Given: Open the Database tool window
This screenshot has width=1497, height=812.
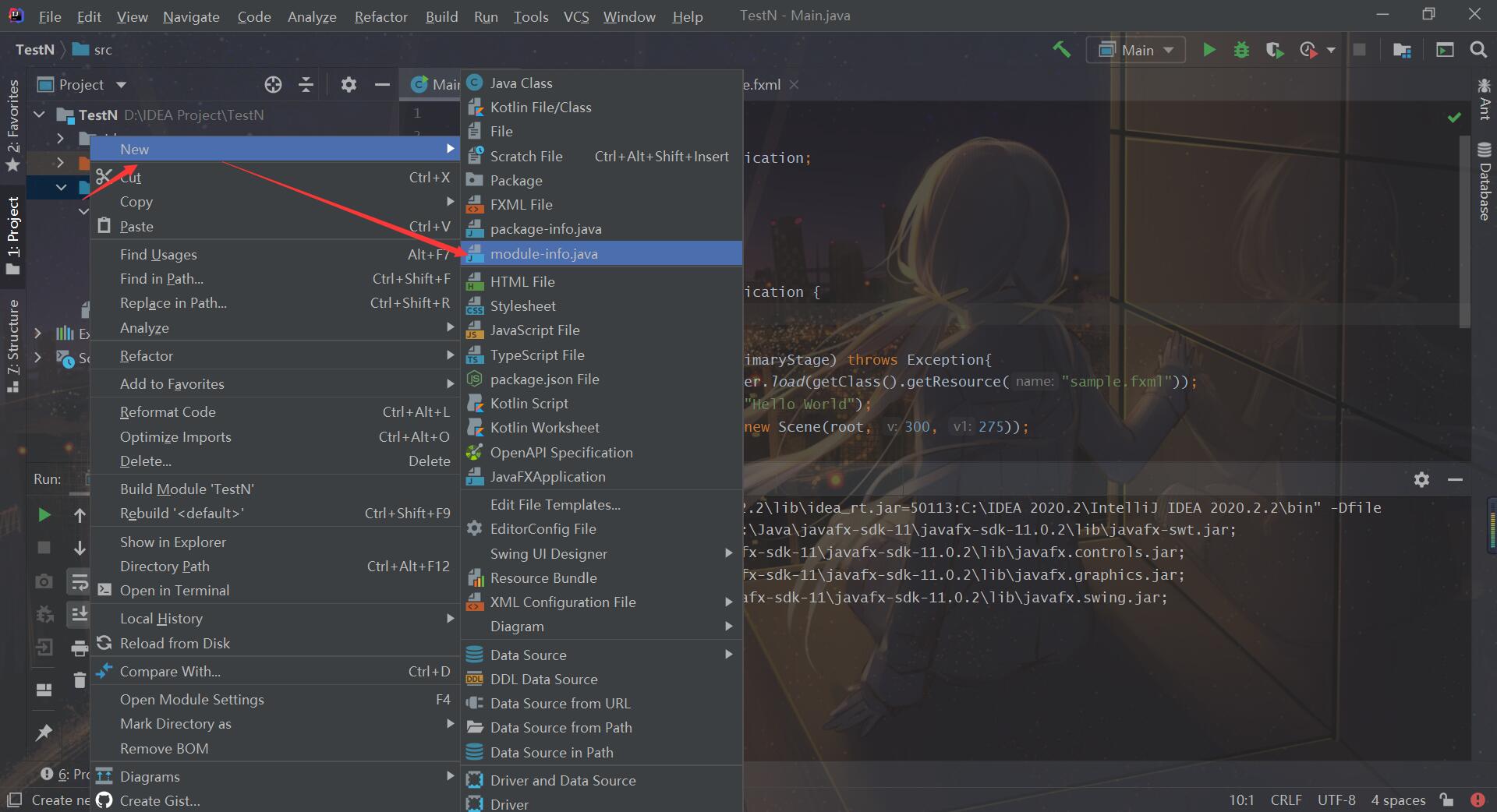Looking at the screenshot, I should [1485, 182].
